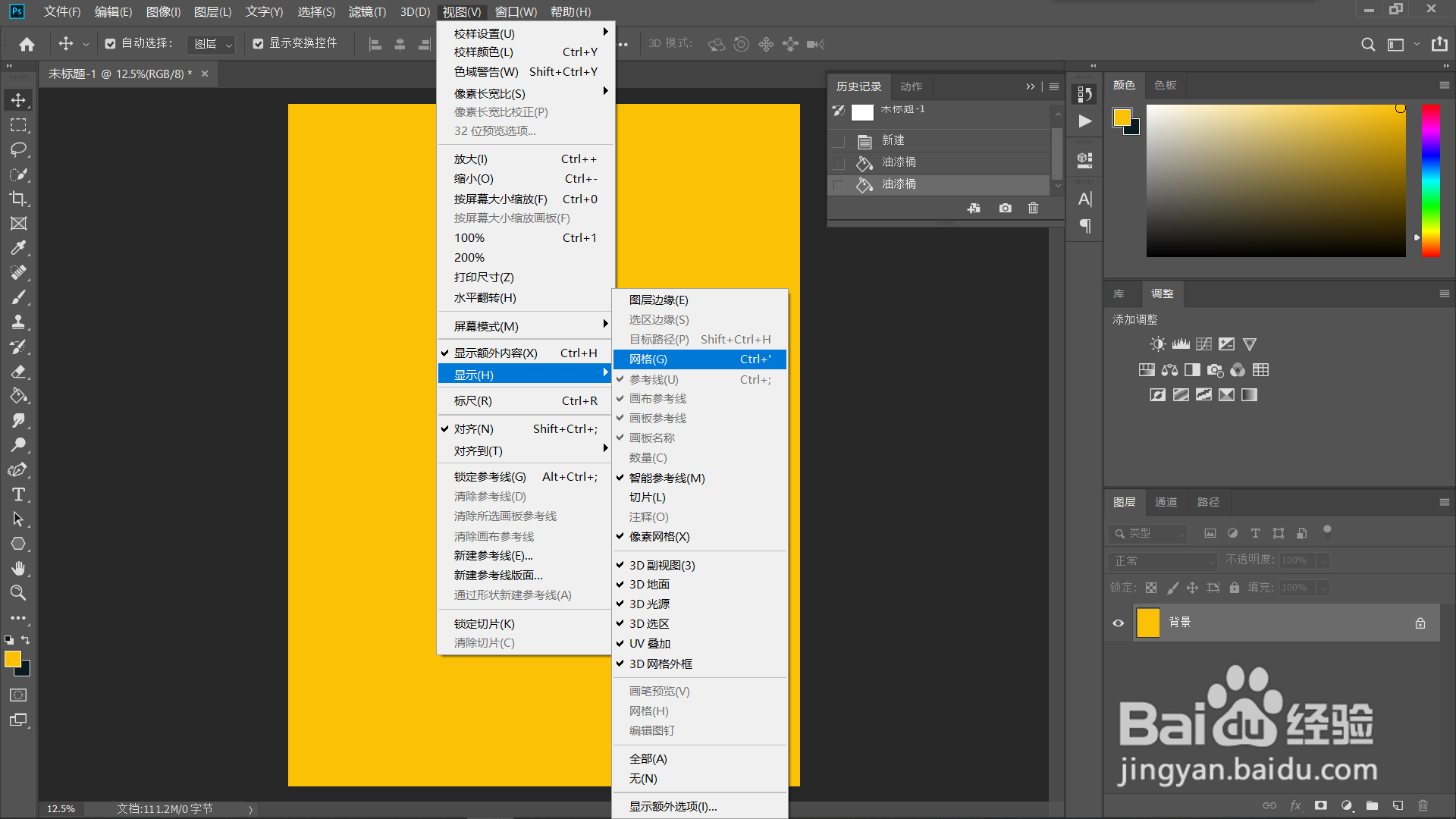The image size is (1456, 819).
Task: Click the history snapshot camera icon
Action: click(x=1005, y=208)
